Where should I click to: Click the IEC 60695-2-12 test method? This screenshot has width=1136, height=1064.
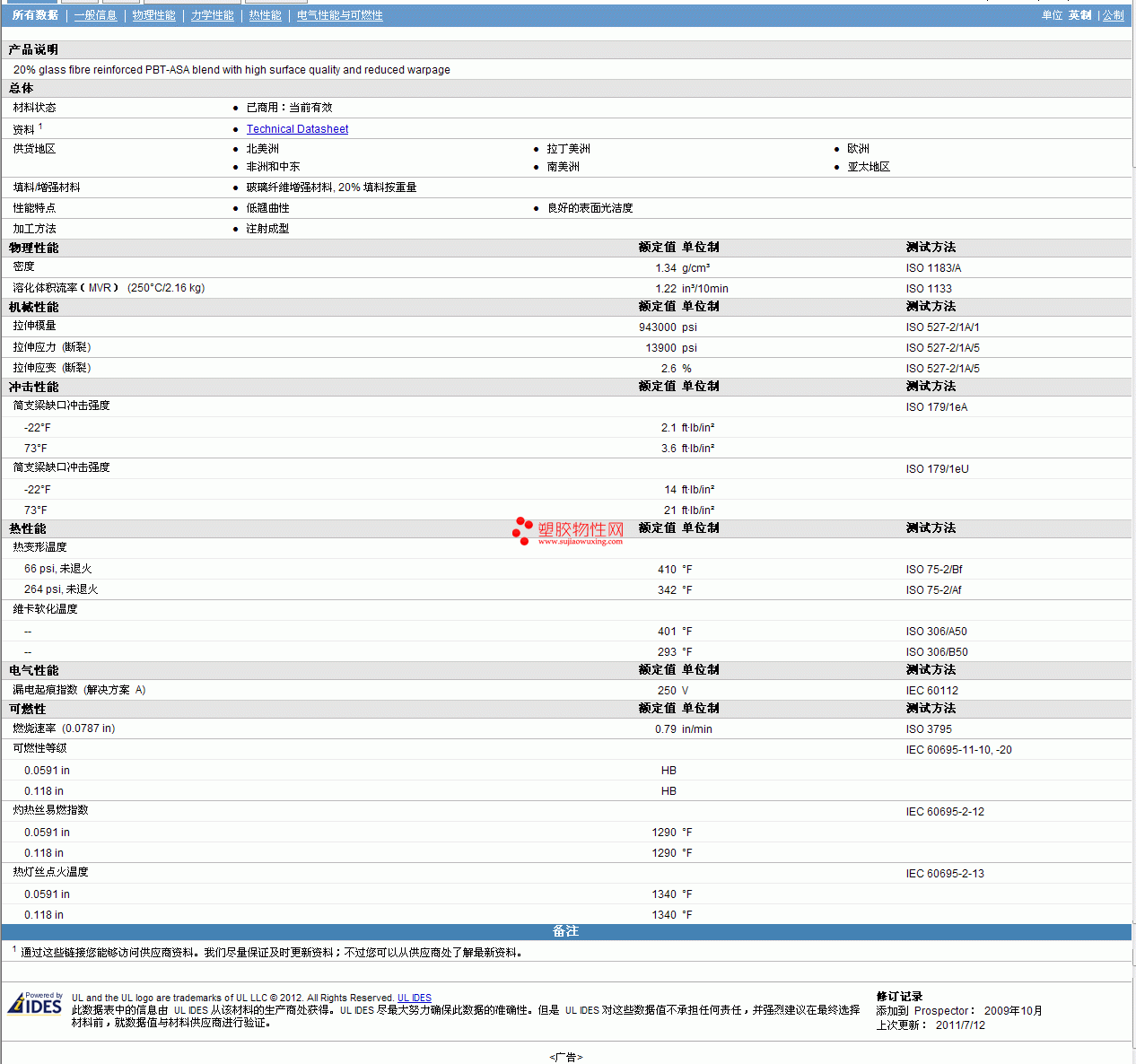(945, 812)
